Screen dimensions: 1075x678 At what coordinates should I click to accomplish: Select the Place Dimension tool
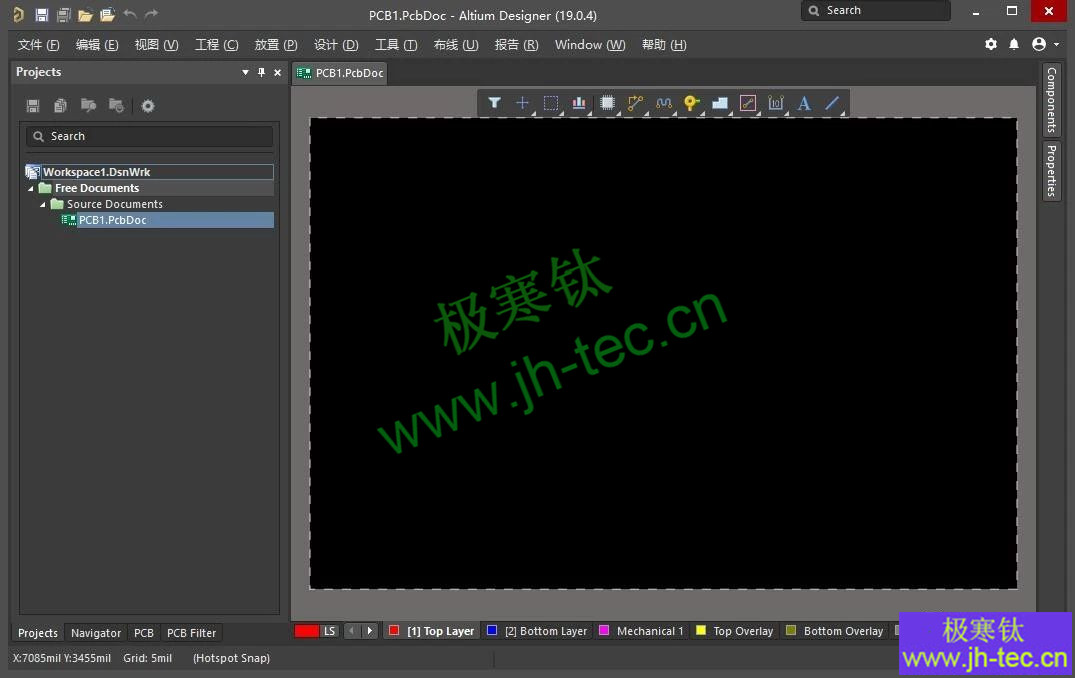pos(776,103)
